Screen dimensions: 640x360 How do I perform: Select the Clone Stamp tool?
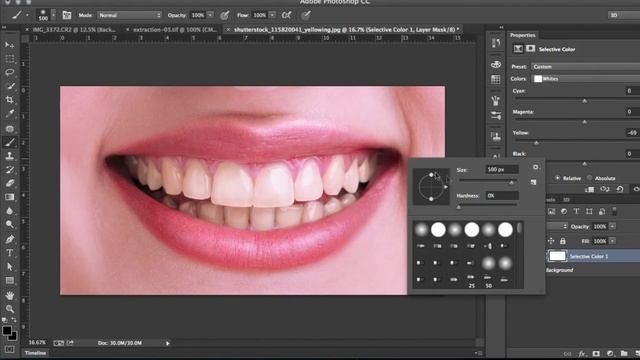10,156
